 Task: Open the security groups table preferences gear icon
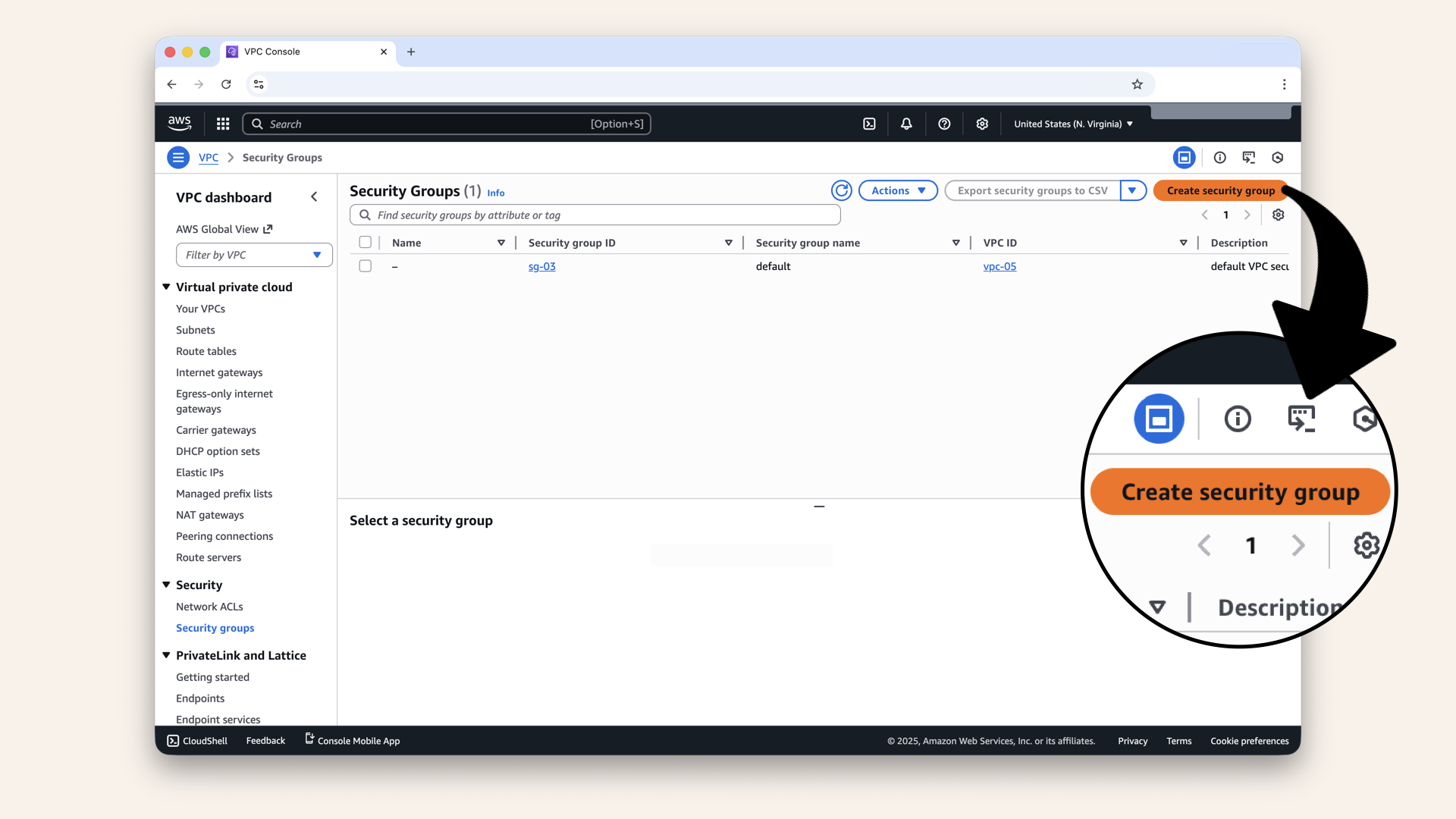pyautogui.click(x=1278, y=215)
